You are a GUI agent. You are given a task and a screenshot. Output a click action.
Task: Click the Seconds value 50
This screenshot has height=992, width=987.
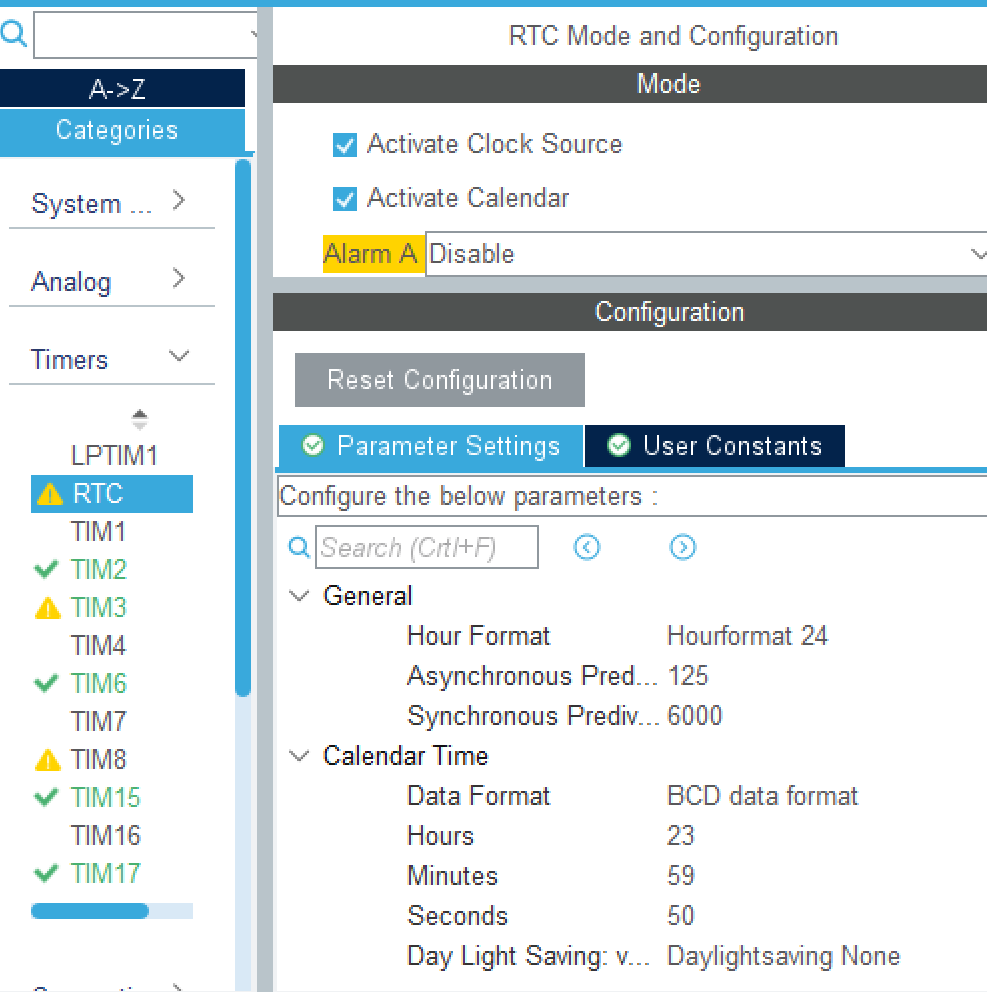pos(681,915)
